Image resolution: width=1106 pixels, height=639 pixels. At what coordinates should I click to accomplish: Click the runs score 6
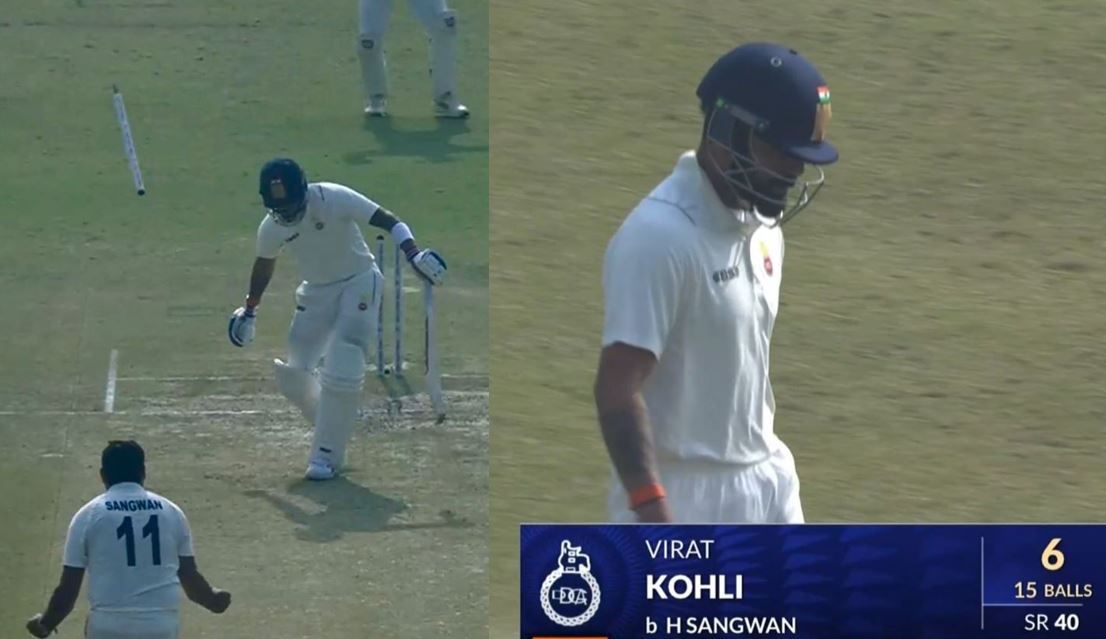coord(1052,555)
